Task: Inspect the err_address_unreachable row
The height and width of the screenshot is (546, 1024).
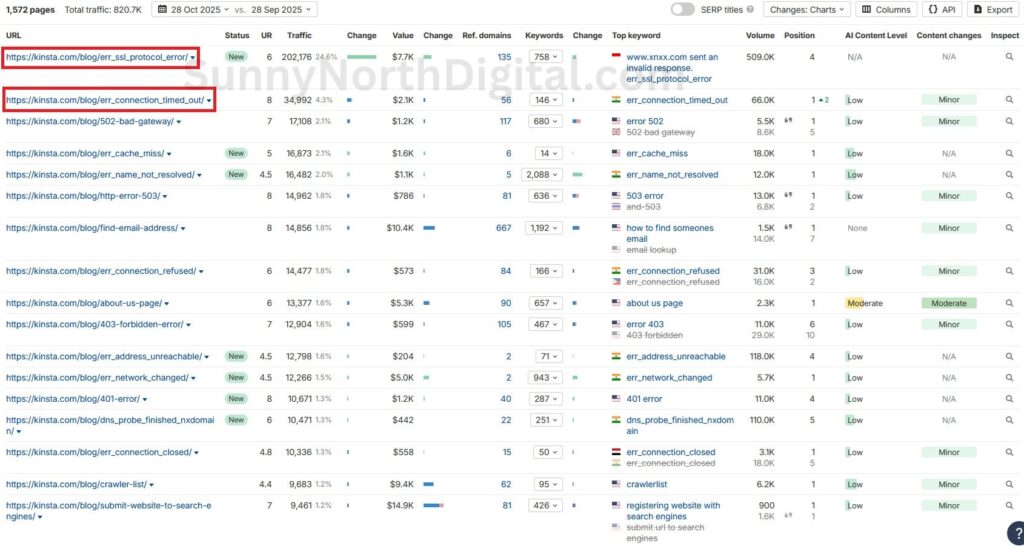Action: [1009, 357]
